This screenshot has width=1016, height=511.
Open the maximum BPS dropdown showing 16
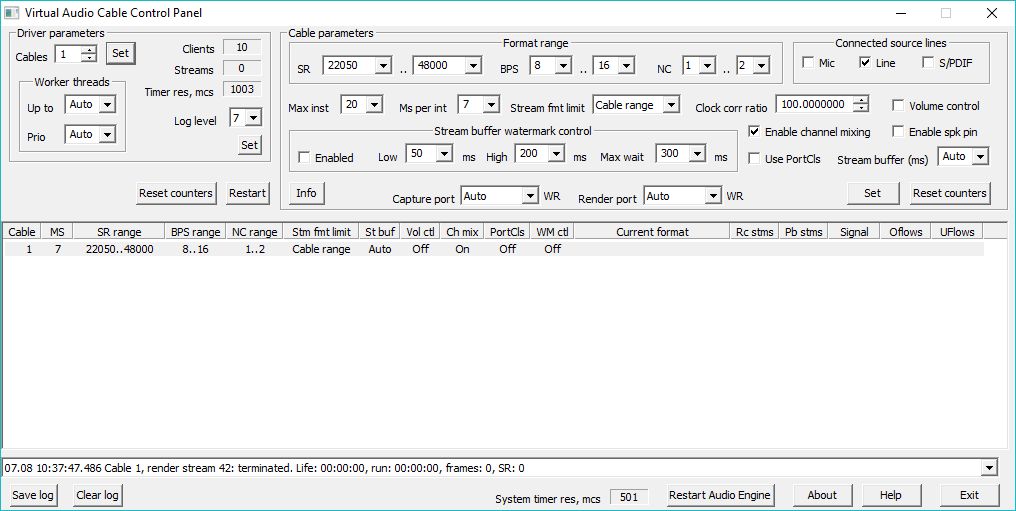626,65
